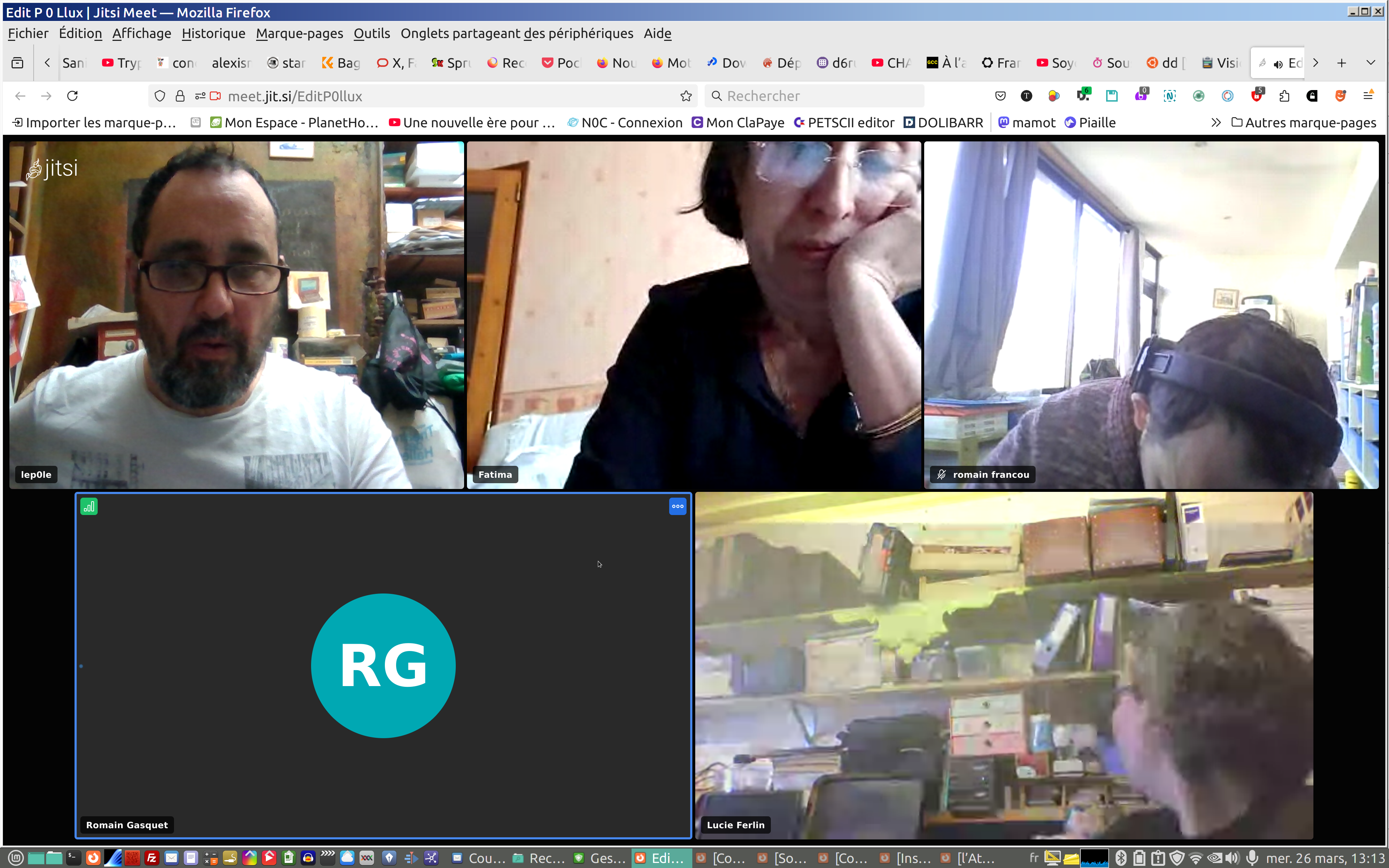Image resolution: width=1389 pixels, height=868 pixels.
Task: Reload the Jitsi Meet page
Action: point(72,96)
